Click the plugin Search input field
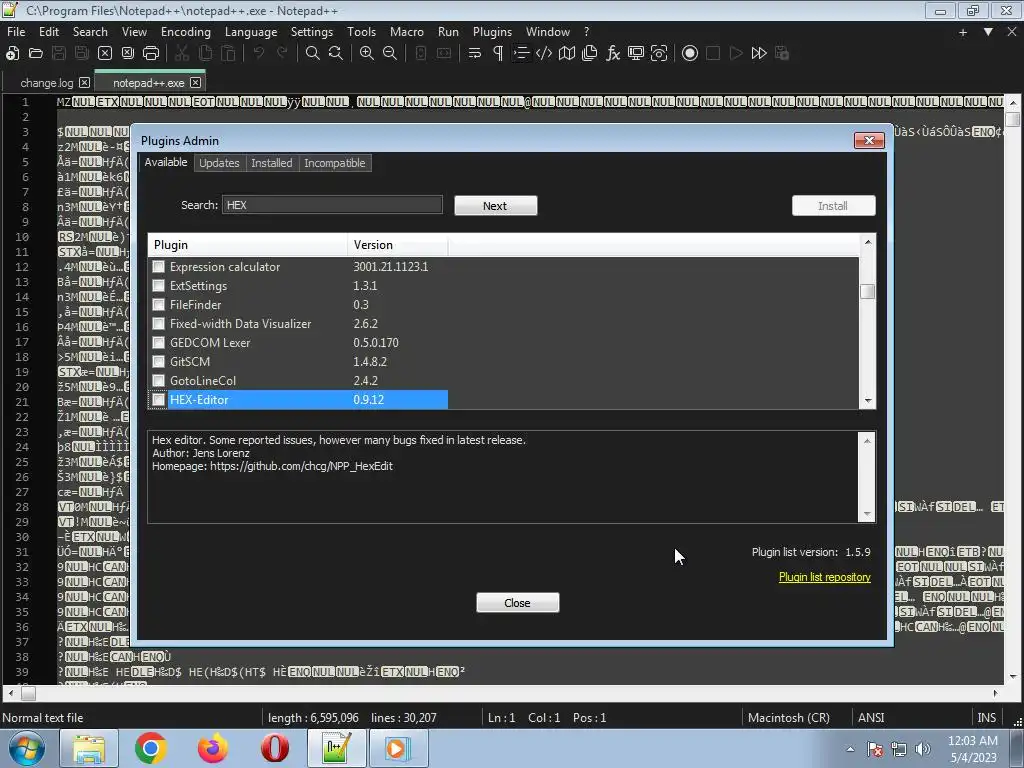1024x768 pixels. [x=332, y=205]
